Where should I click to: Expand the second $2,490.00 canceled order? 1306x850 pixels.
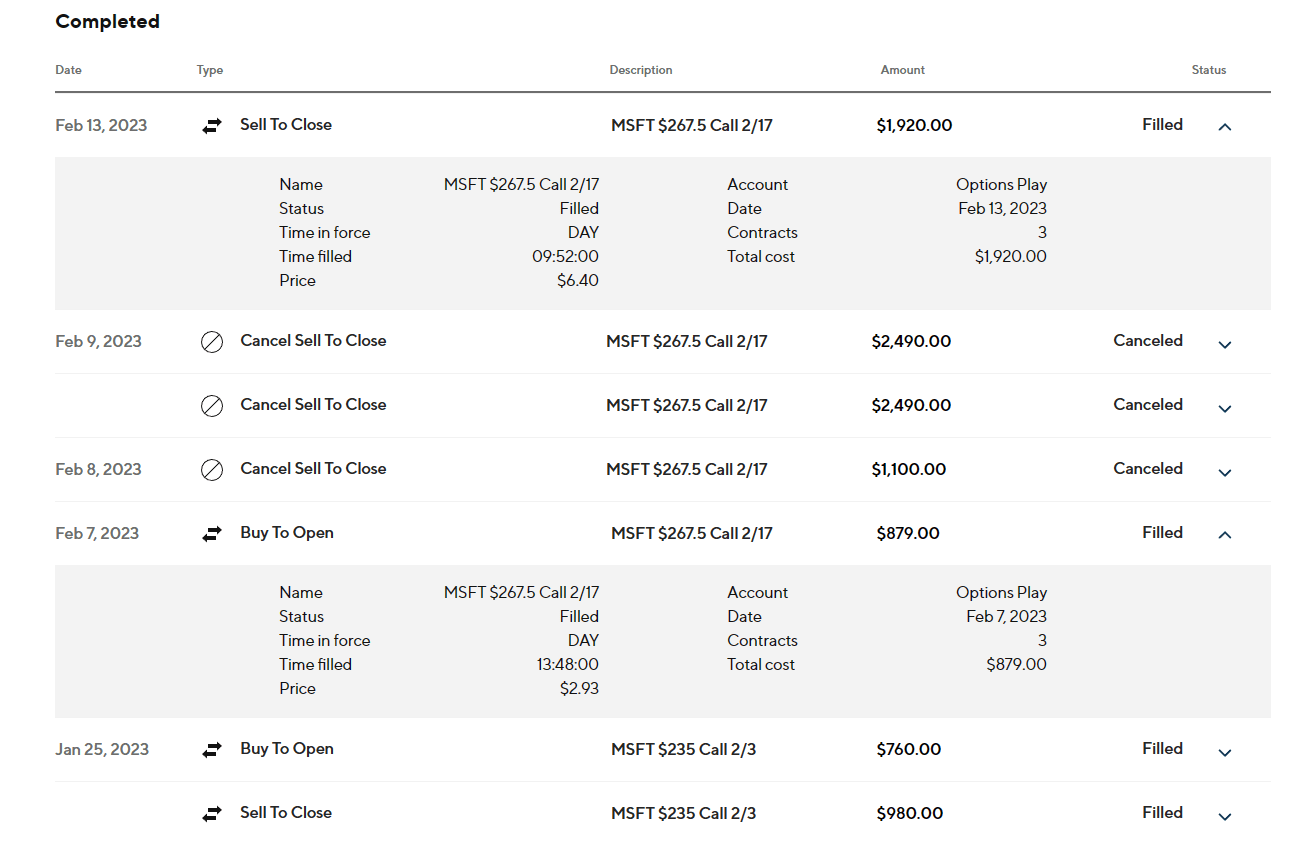(1225, 408)
